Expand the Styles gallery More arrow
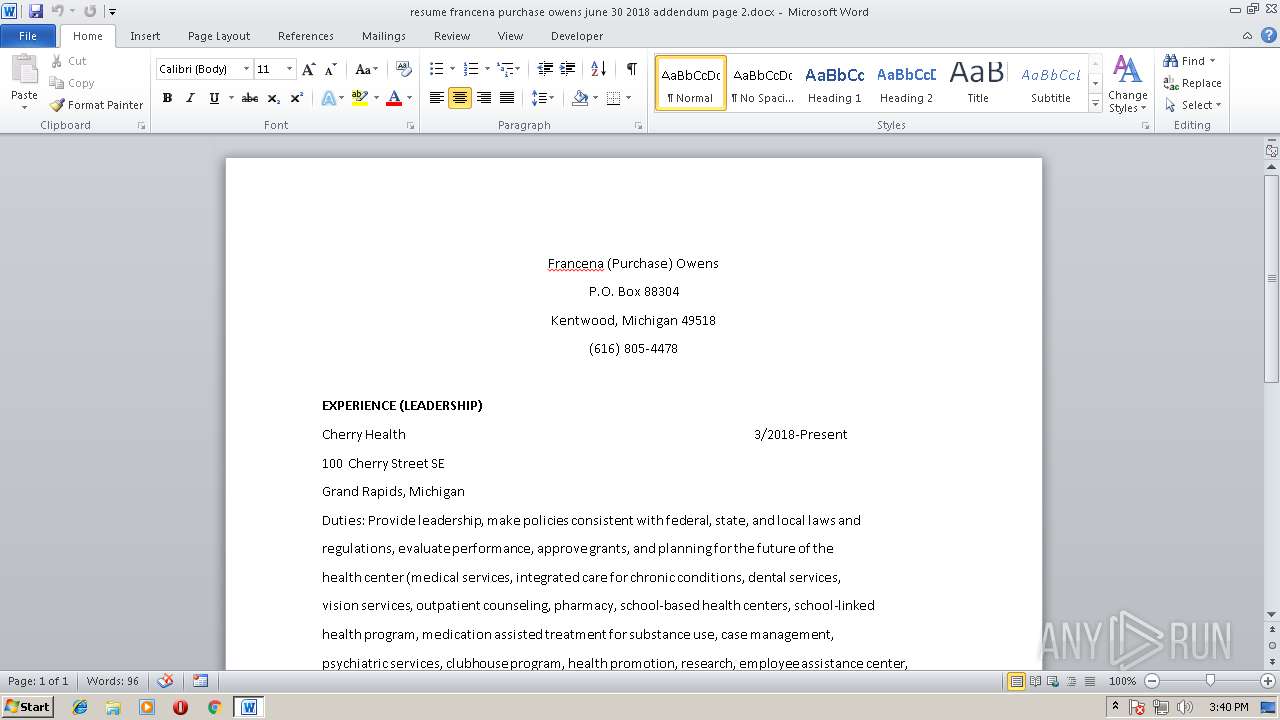Image resolution: width=1280 pixels, height=720 pixels. coord(1095,104)
